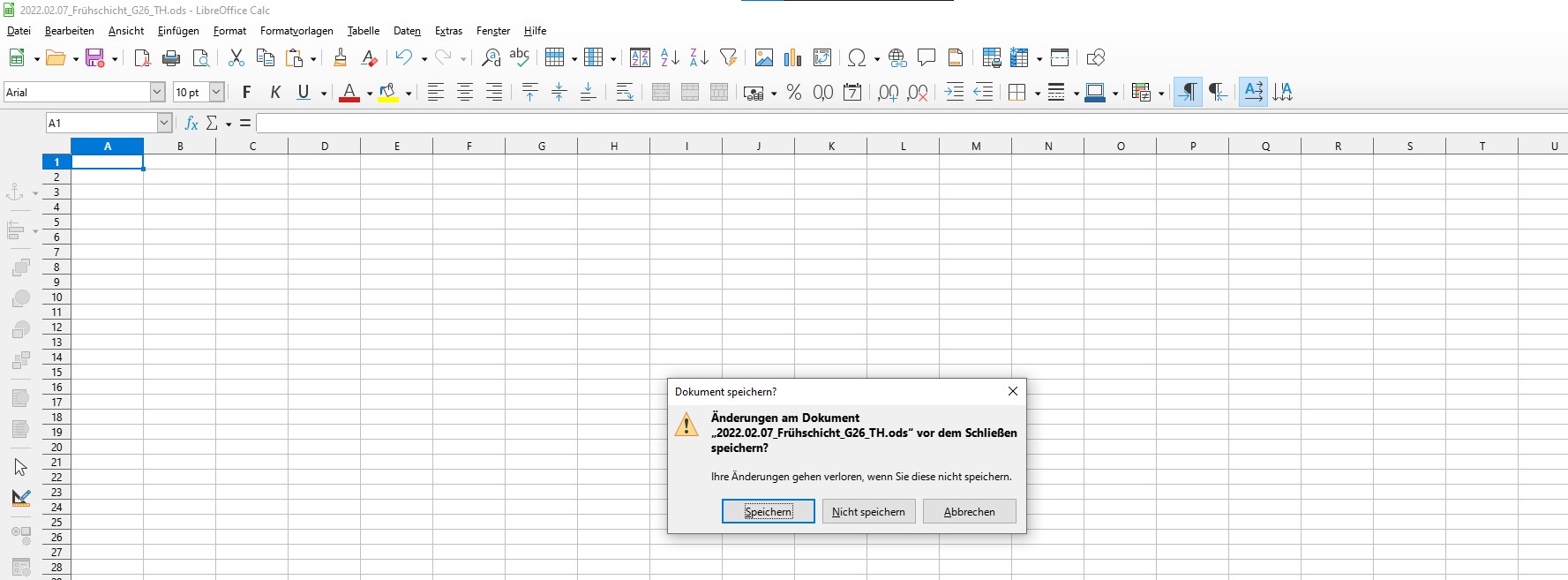
Task: Click the AutoFilter funnel icon
Action: 728,58
